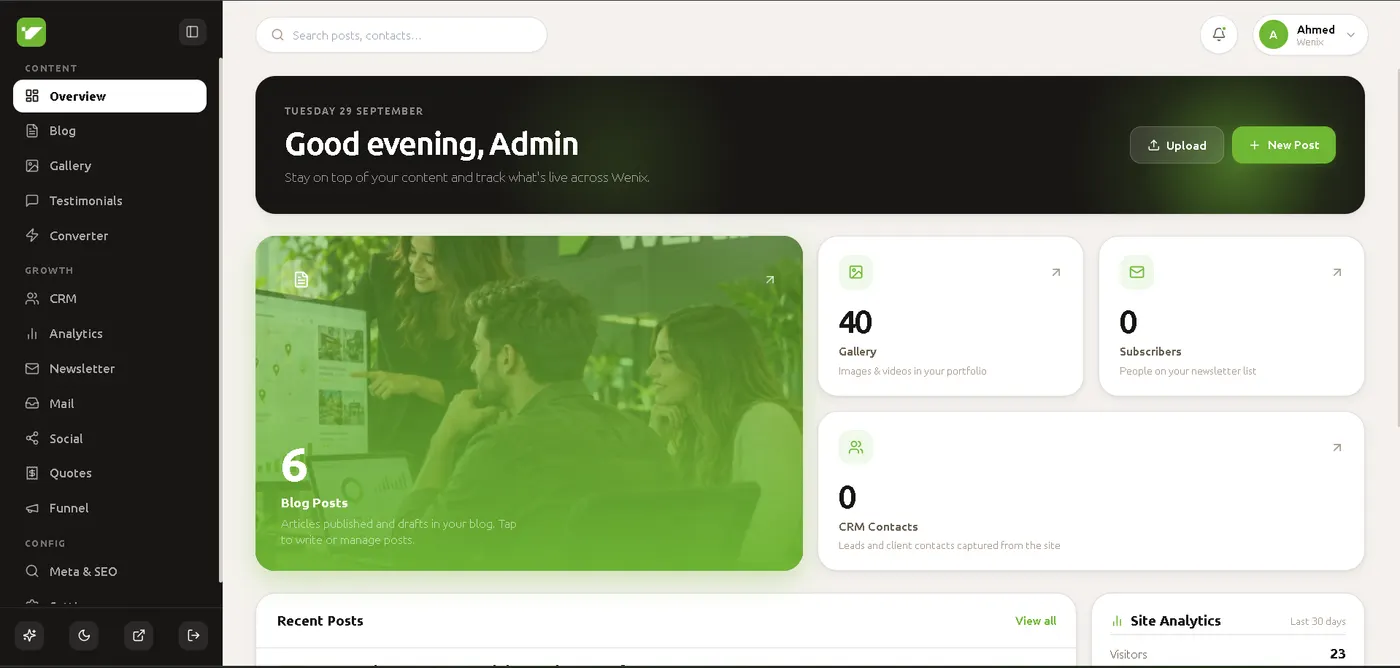Viewport: 1400px width, 668px height.
Task: Toggle dark mode with moon icon
Action: tap(84, 635)
